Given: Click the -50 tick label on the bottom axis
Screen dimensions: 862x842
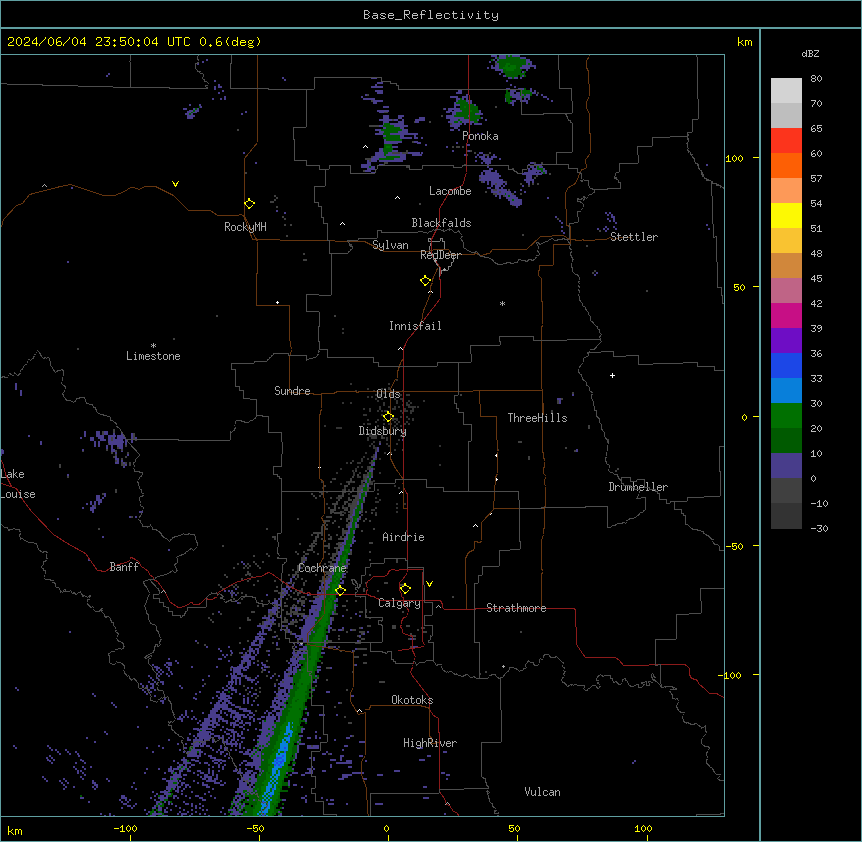Looking at the screenshot, I should [255, 828].
